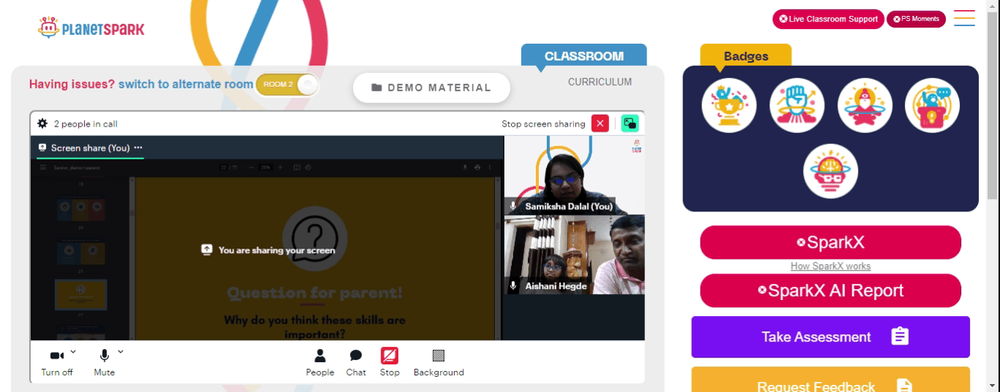The width and height of the screenshot is (1000, 392).
Task: Open PS Moments
Action: 916,19
